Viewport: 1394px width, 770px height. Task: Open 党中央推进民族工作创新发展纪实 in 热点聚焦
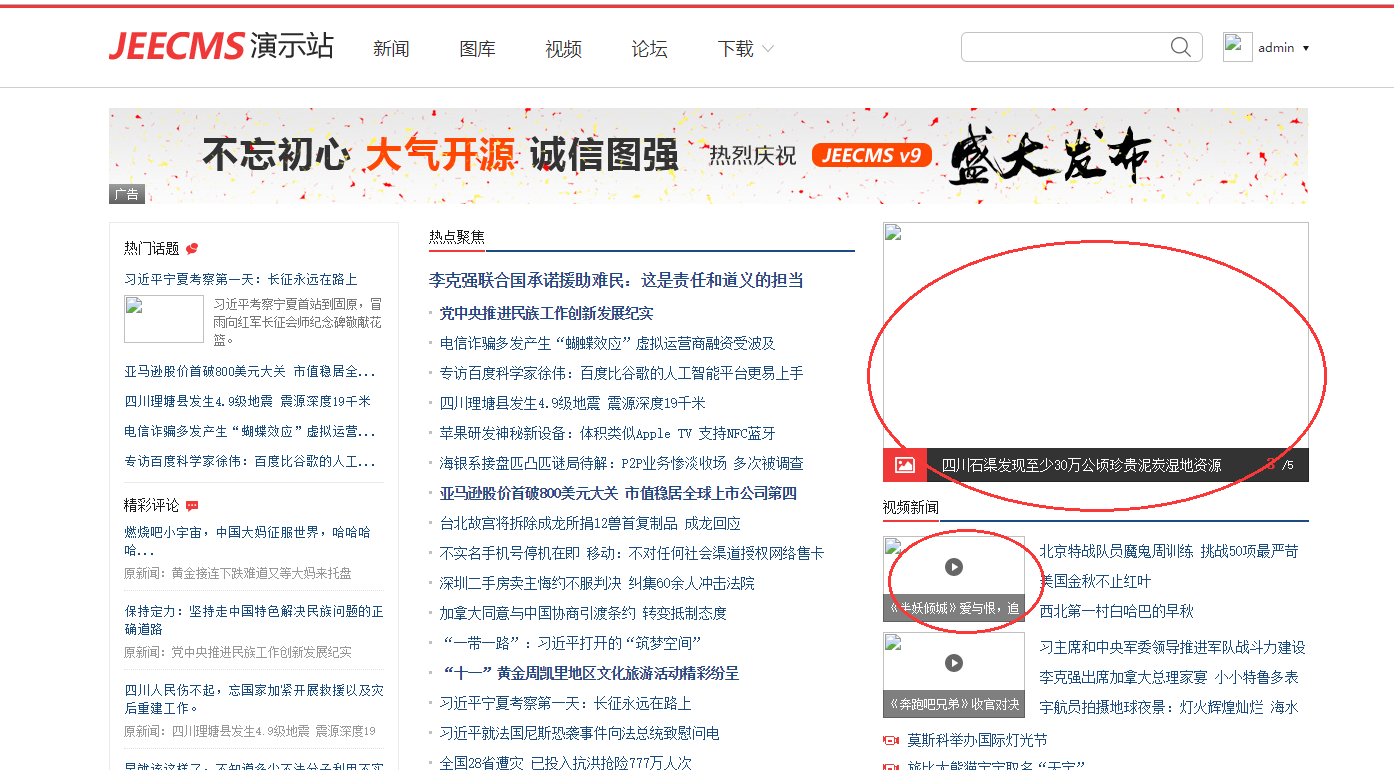coord(547,313)
